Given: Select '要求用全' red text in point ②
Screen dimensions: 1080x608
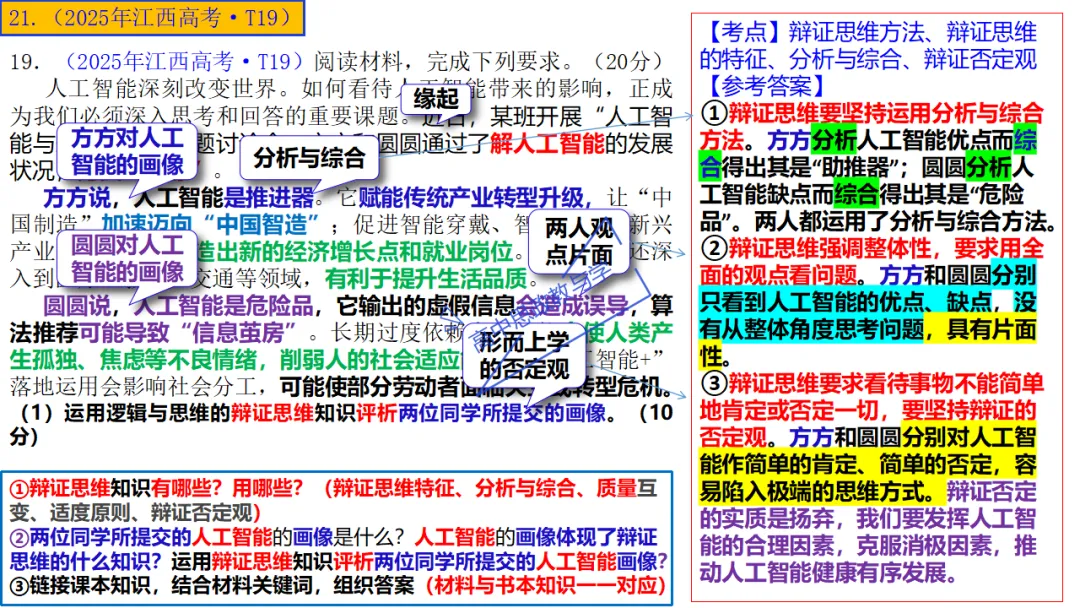Looking at the screenshot, I should click(999, 248).
